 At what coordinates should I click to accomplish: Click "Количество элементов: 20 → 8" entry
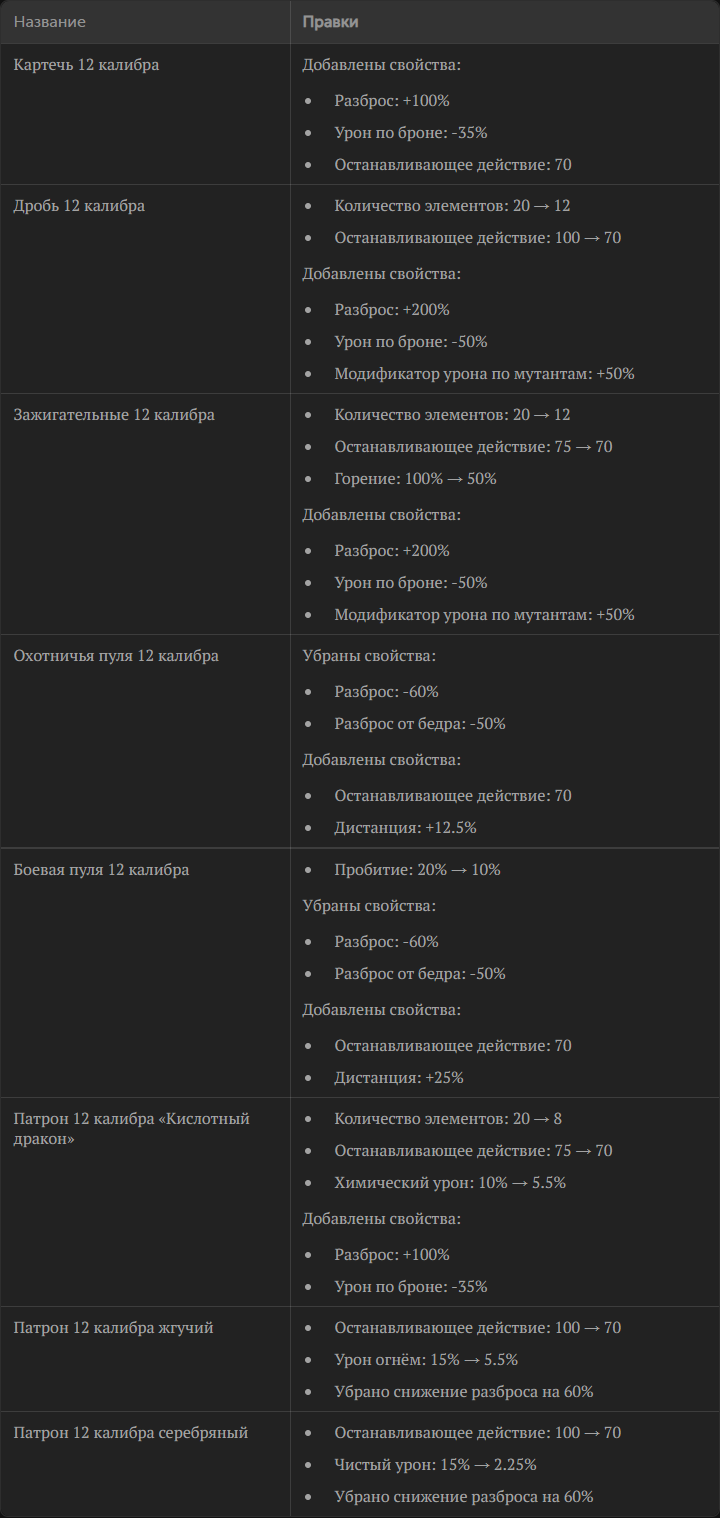coord(448,1119)
